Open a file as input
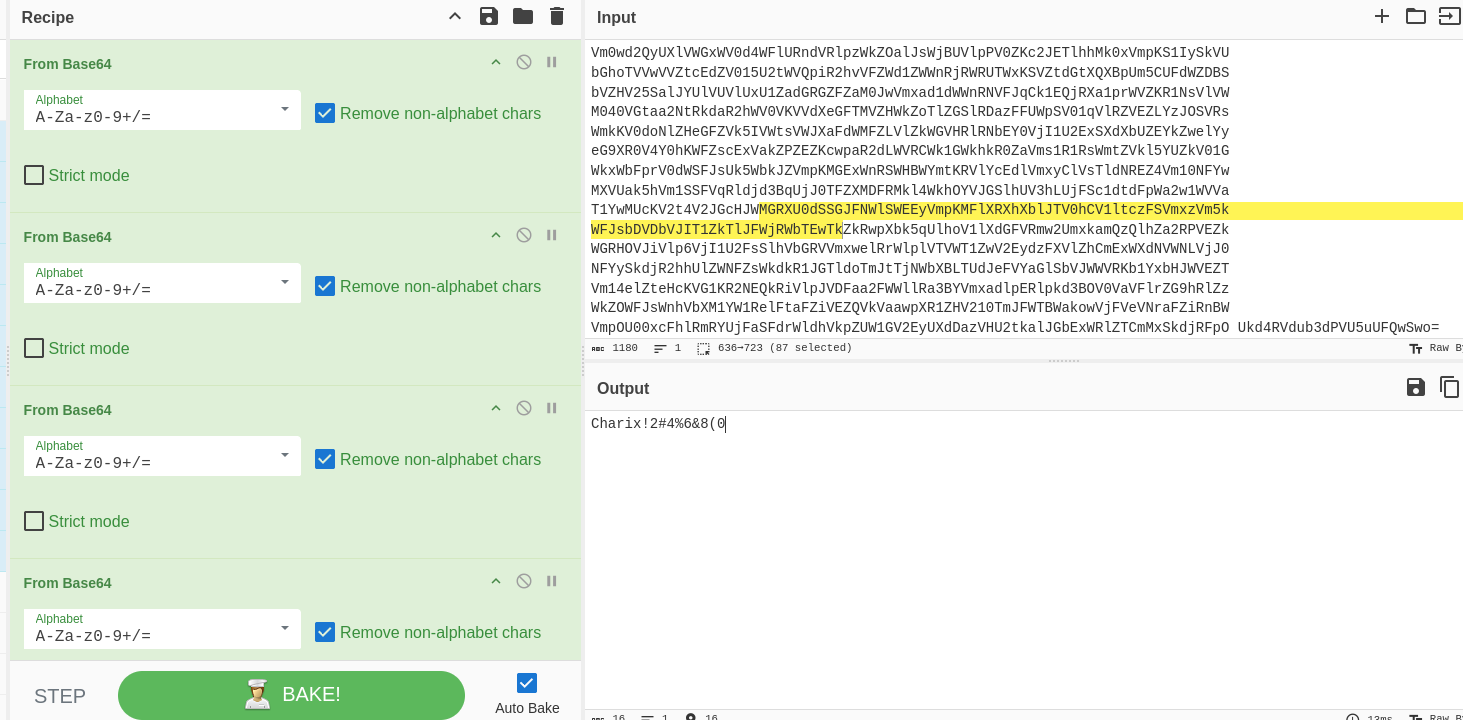Screen dimensions: 1463x720 pos(1449,16)
